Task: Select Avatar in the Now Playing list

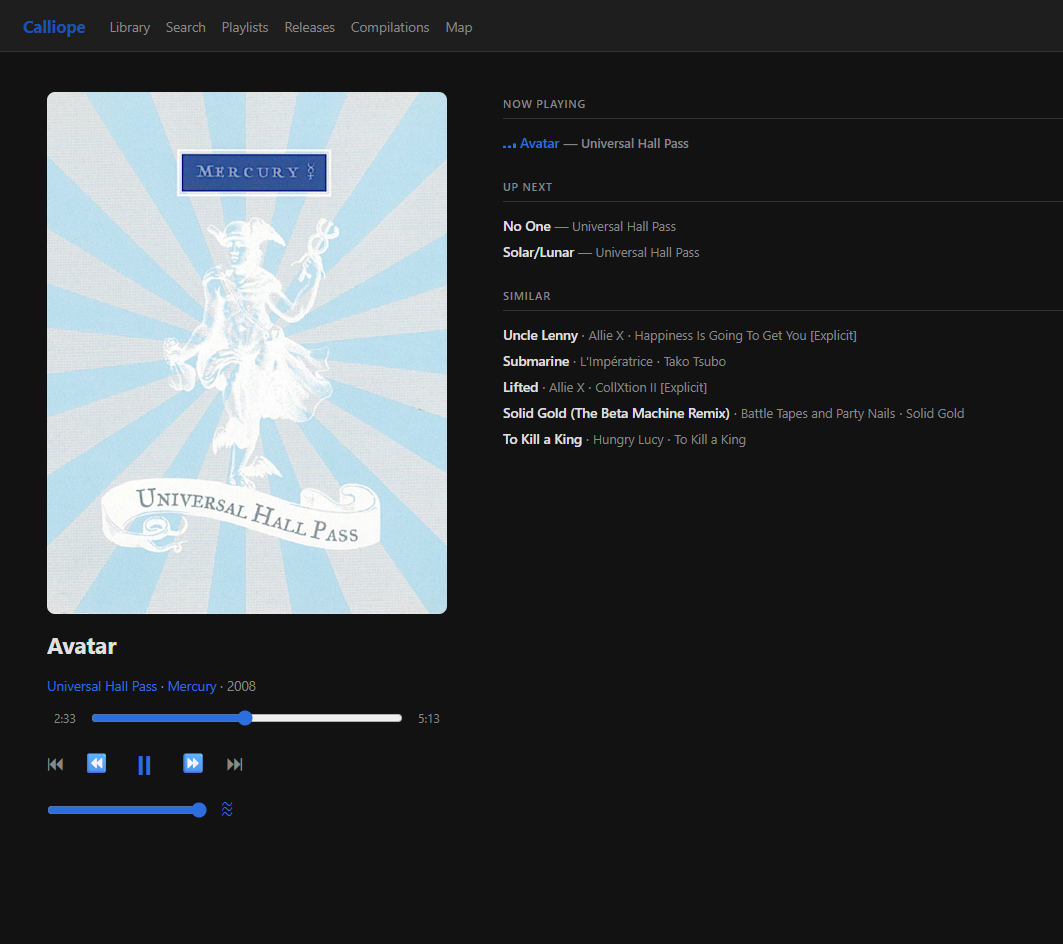Action: point(540,144)
